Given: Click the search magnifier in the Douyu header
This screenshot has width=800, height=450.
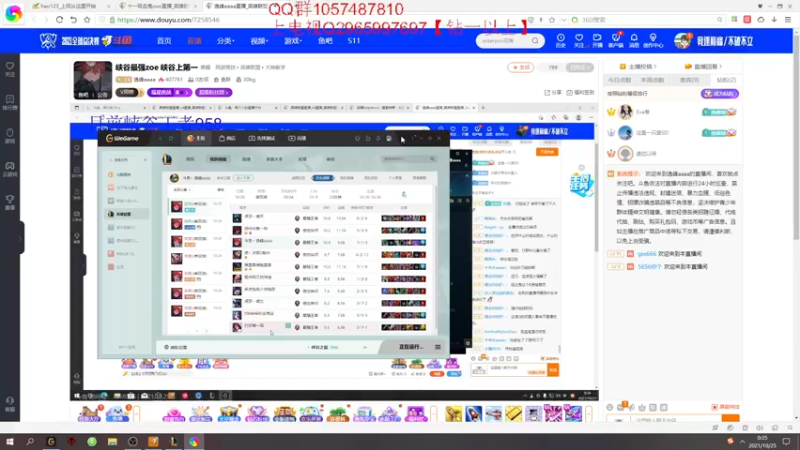Looking at the screenshot, I should pyautogui.click(x=535, y=41).
